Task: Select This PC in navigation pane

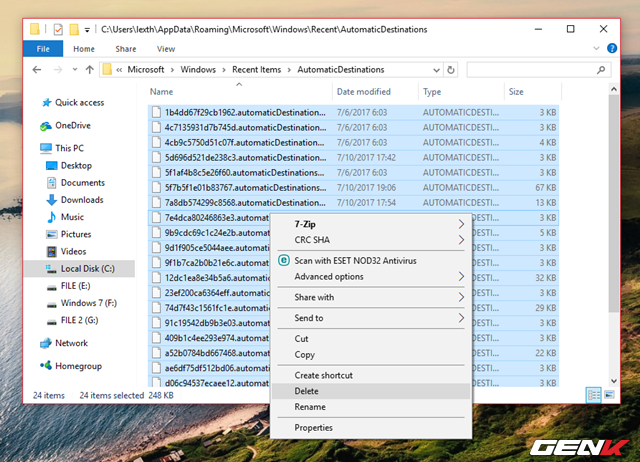Action: click(x=69, y=148)
